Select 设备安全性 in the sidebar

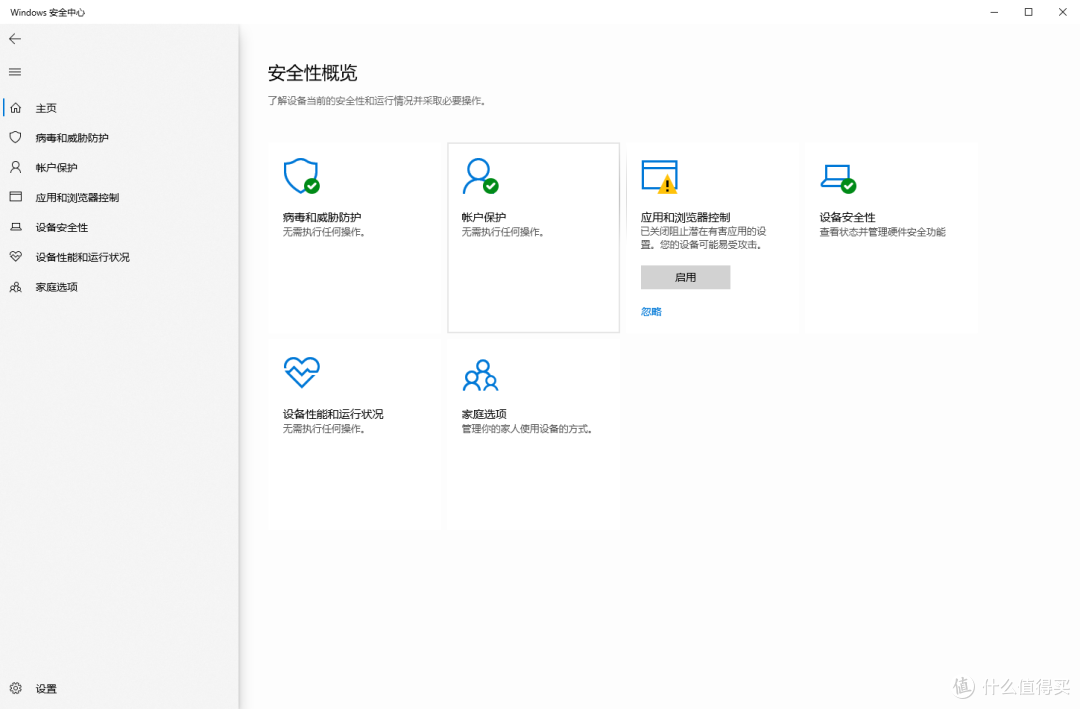click(x=62, y=227)
